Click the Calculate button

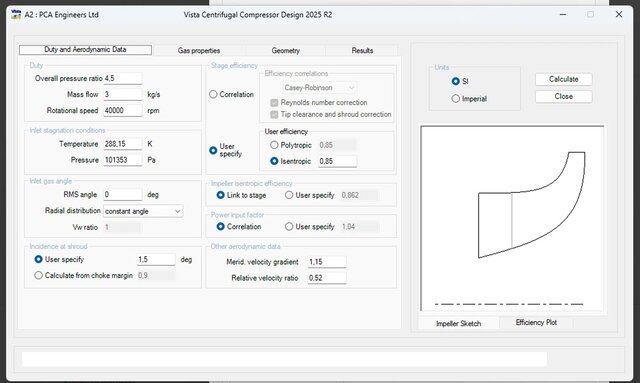point(563,79)
